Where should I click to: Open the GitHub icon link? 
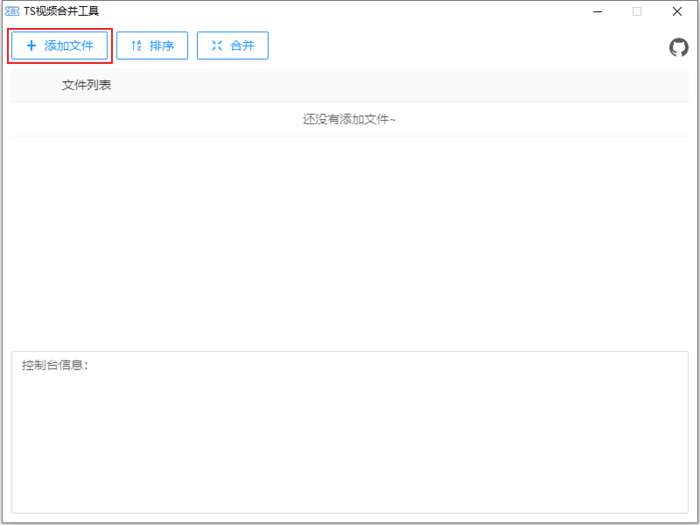coord(679,47)
